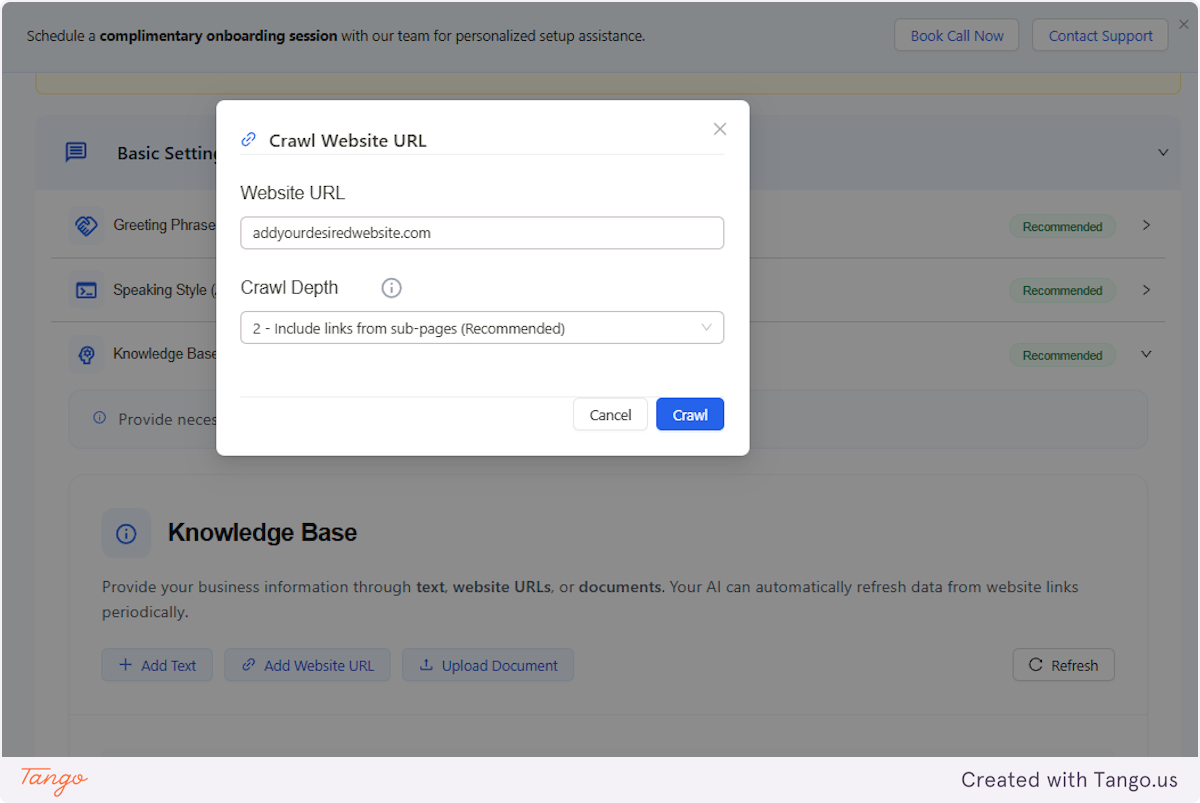Image resolution: width=1200 pixels, height=803 pixels.
Task: Click inside the Website URL input field
Action: tap(482, 232)
